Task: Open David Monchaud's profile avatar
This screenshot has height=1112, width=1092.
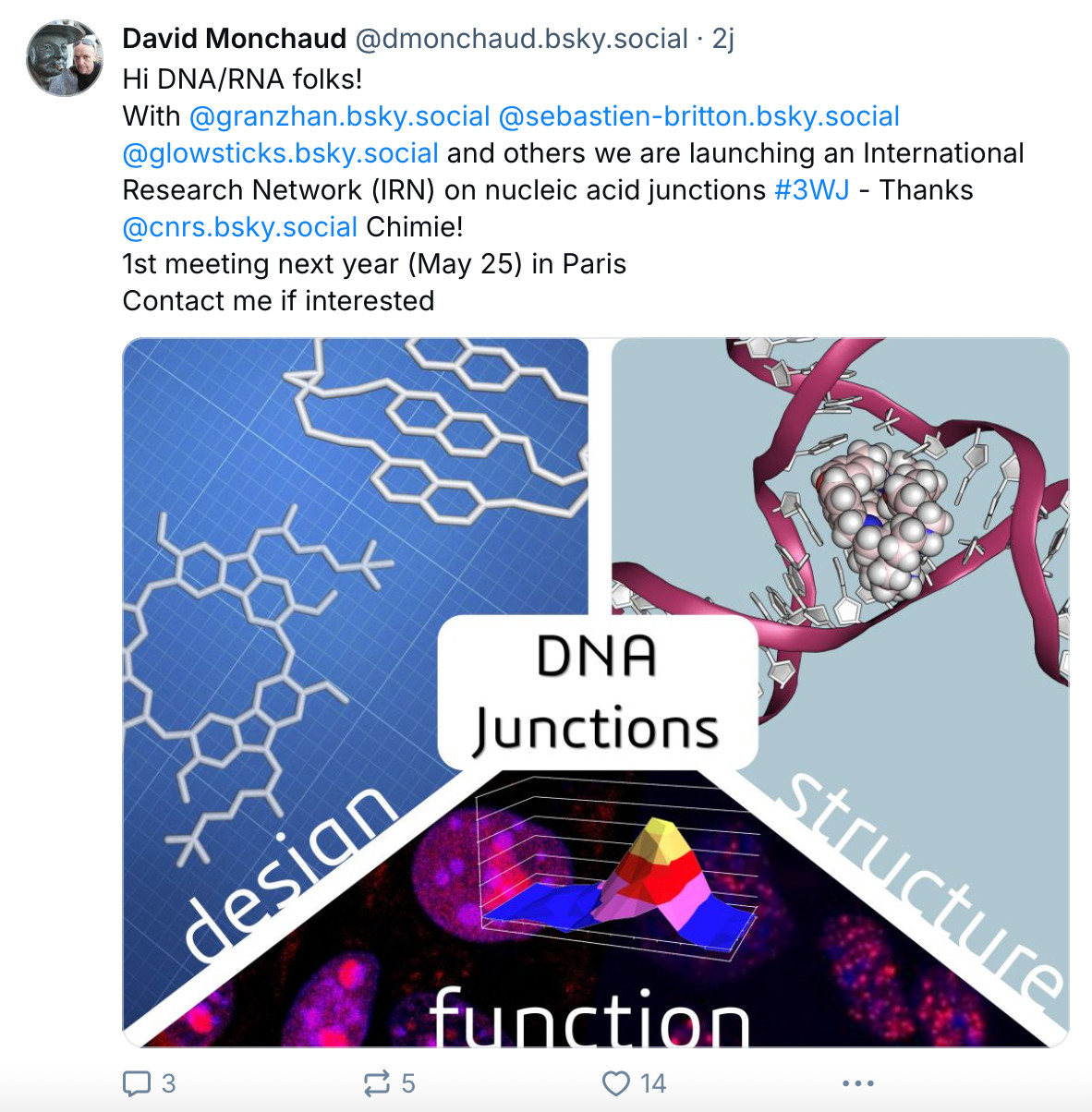Action: click(x=65, y=58)
